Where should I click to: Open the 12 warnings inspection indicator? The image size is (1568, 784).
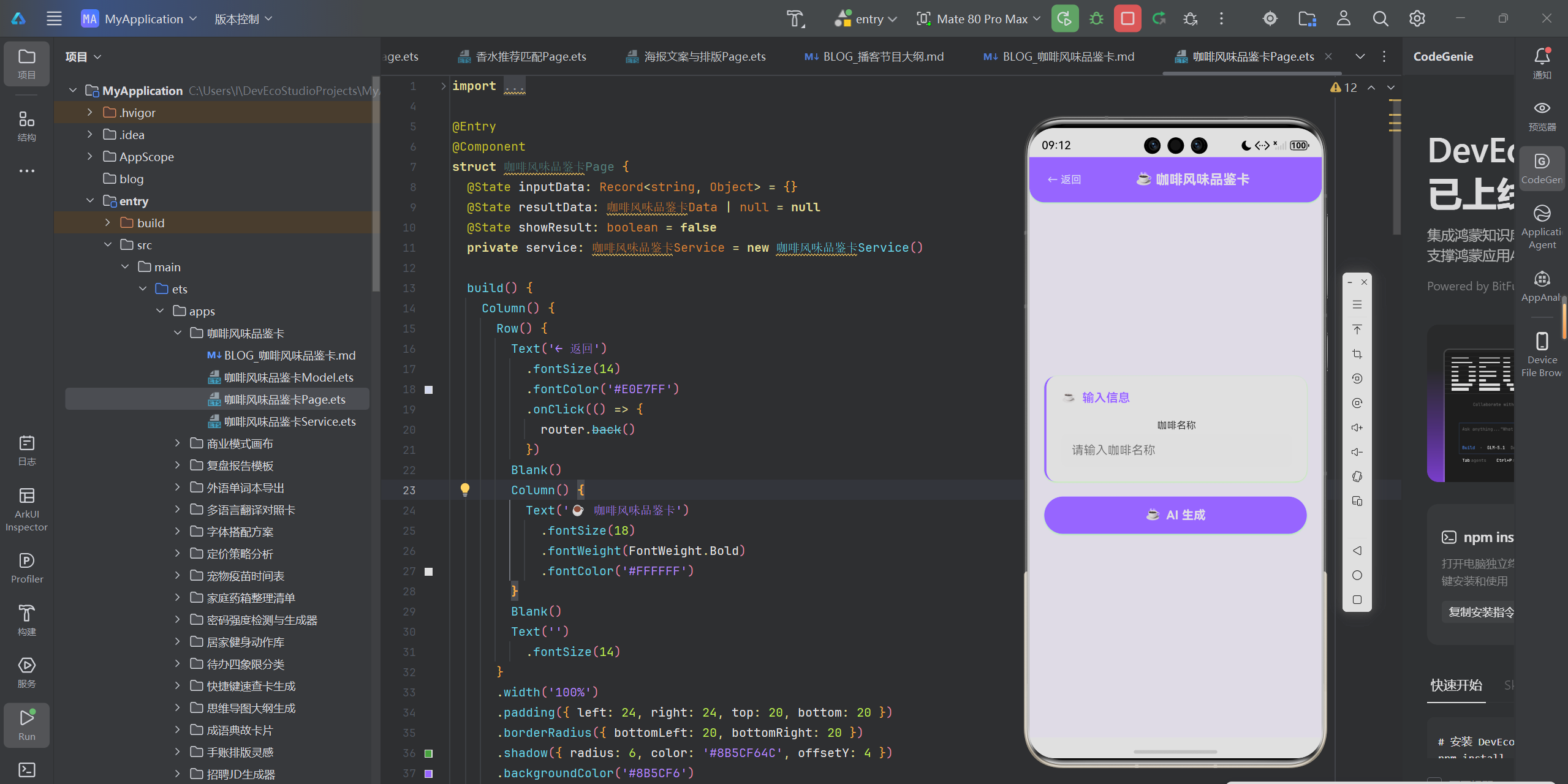pos(1343,88)
